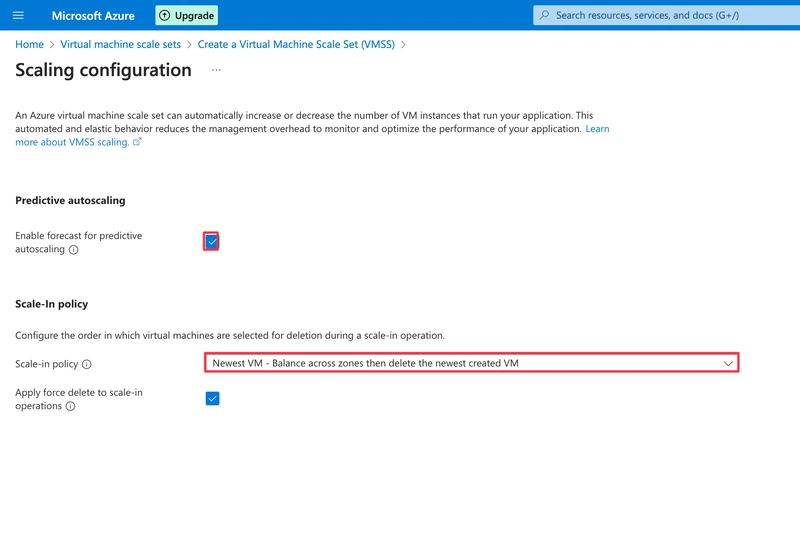Toggle Apply force delete to scale-in checkbox
800x537 pixels.
click(212, 398)
